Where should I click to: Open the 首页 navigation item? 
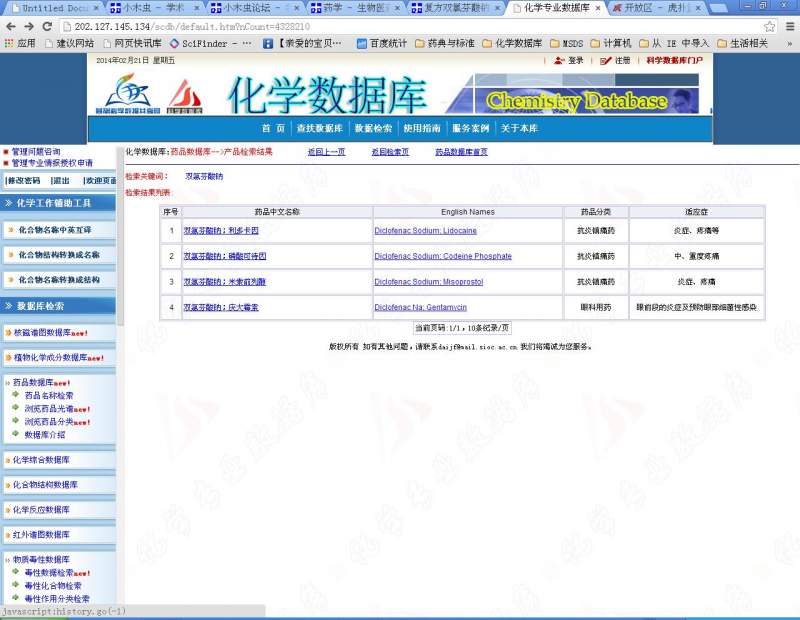coord(273,128)
